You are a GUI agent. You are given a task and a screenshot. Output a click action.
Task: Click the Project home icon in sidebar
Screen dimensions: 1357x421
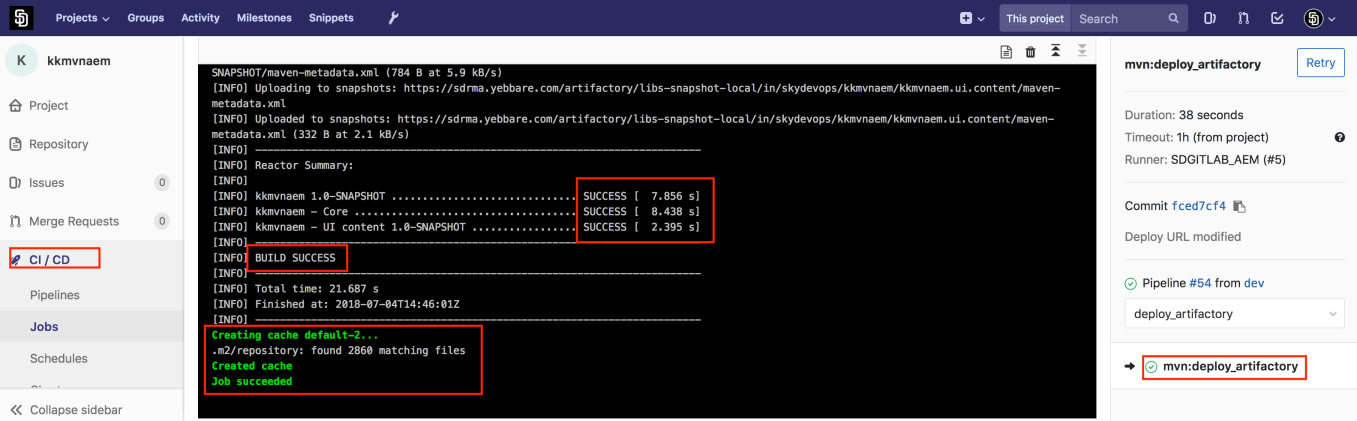15,105
